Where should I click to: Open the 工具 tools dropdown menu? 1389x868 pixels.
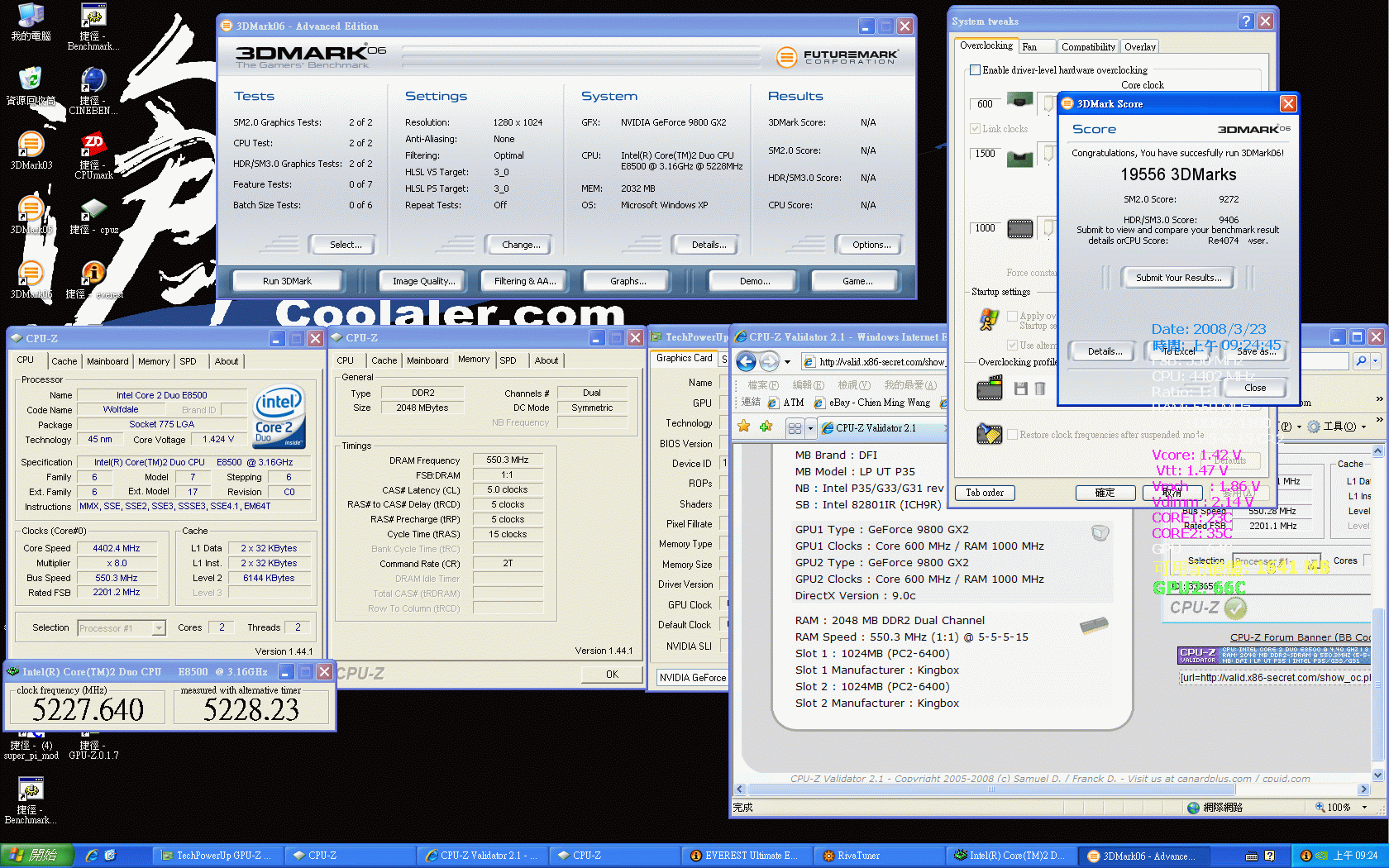click(x=1339, y=427)
